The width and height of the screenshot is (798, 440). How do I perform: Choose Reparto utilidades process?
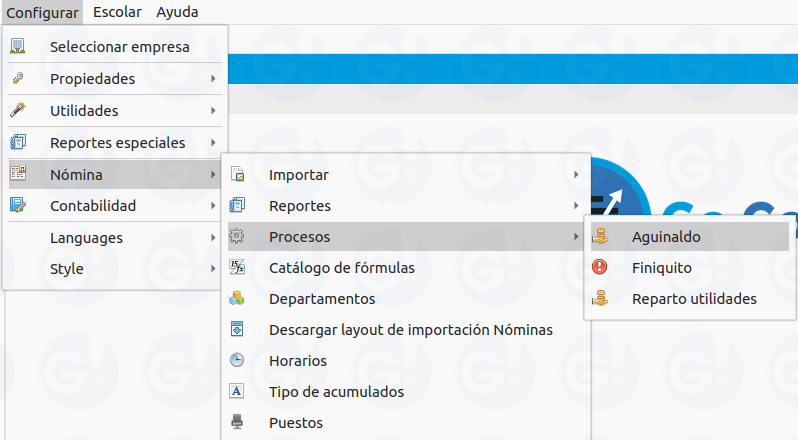click(694, 299)
